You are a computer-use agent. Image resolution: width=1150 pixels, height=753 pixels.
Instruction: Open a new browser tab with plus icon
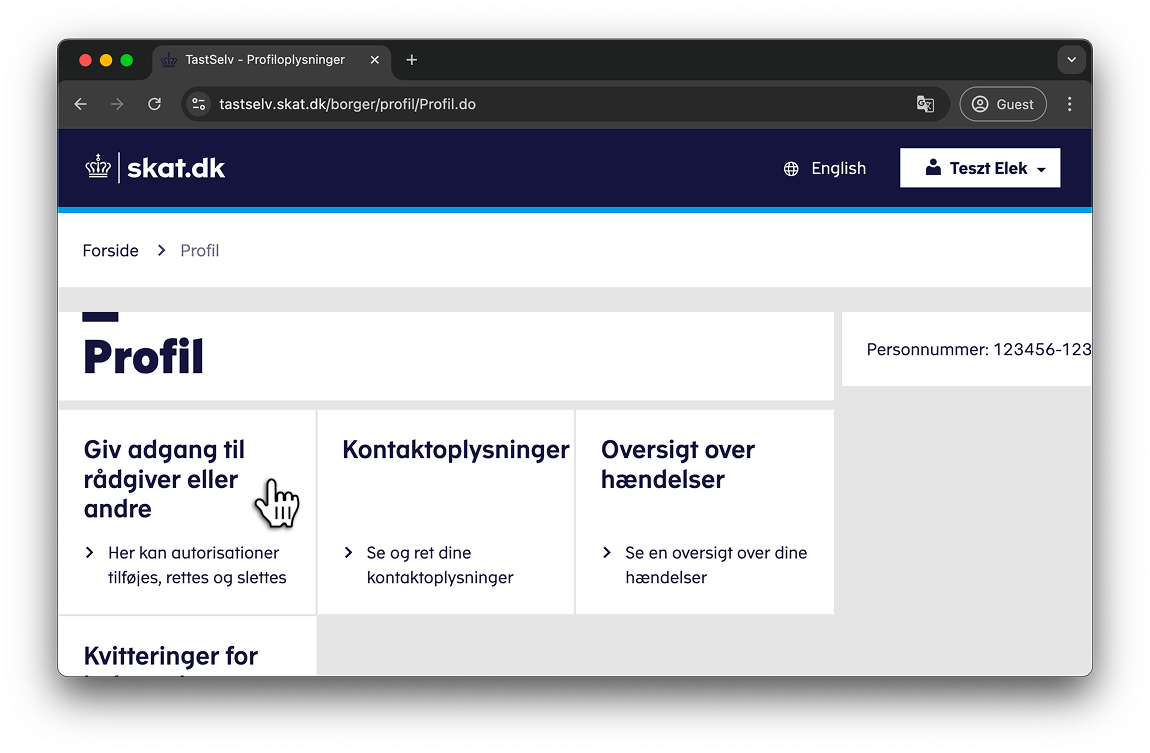click(412, 60)
